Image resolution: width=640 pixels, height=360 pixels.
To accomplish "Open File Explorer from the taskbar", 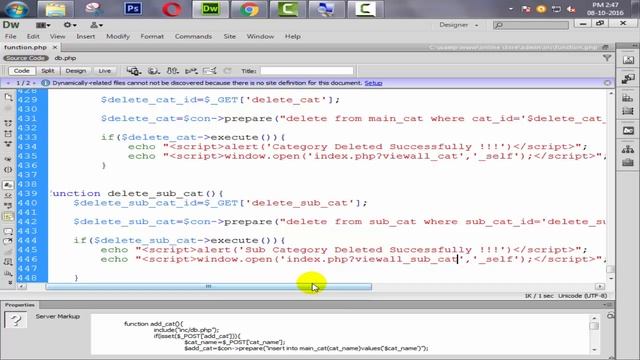I will click(x=56, y=9).
